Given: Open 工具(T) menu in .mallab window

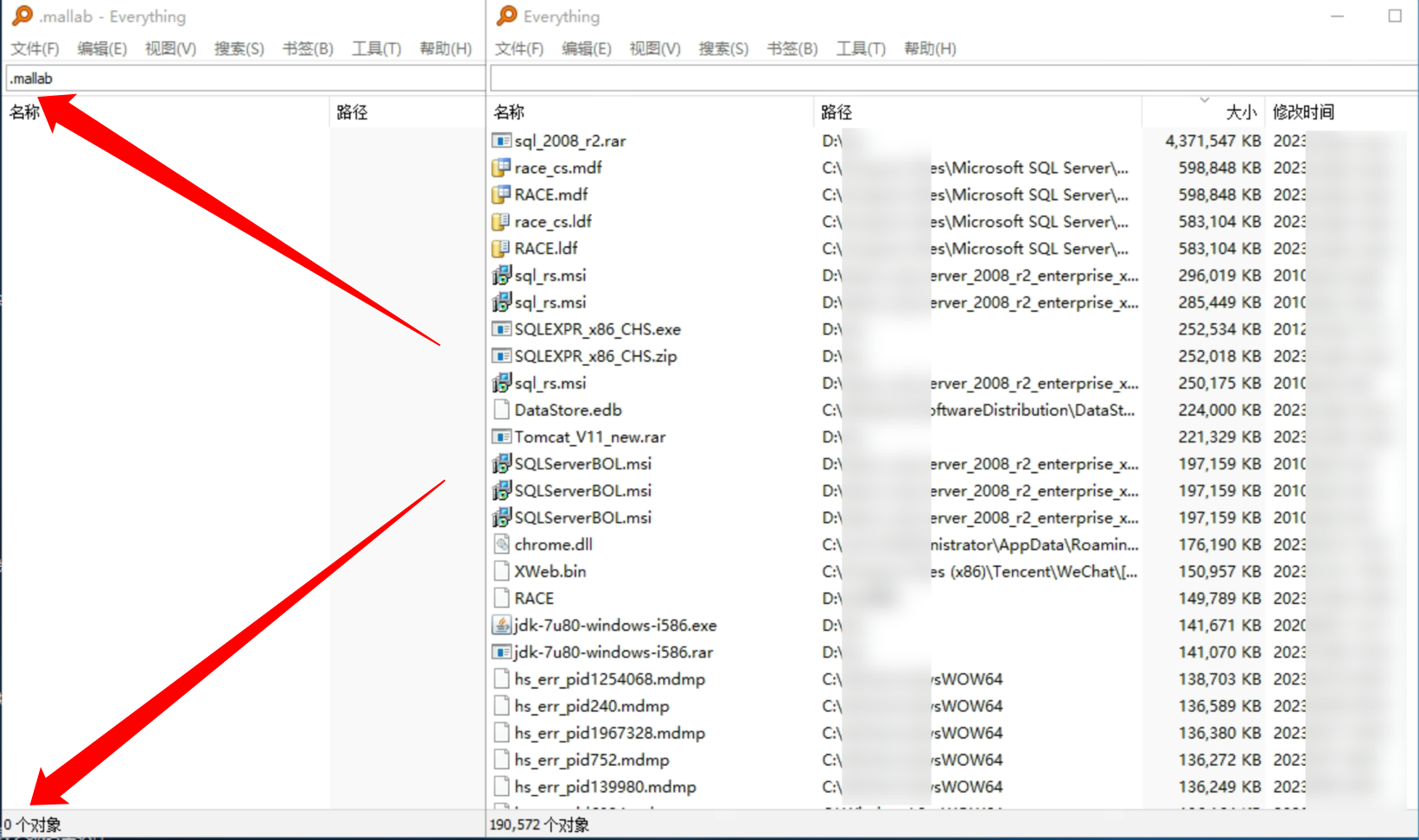Looking at the screenshot, I should tap(376, 48).
